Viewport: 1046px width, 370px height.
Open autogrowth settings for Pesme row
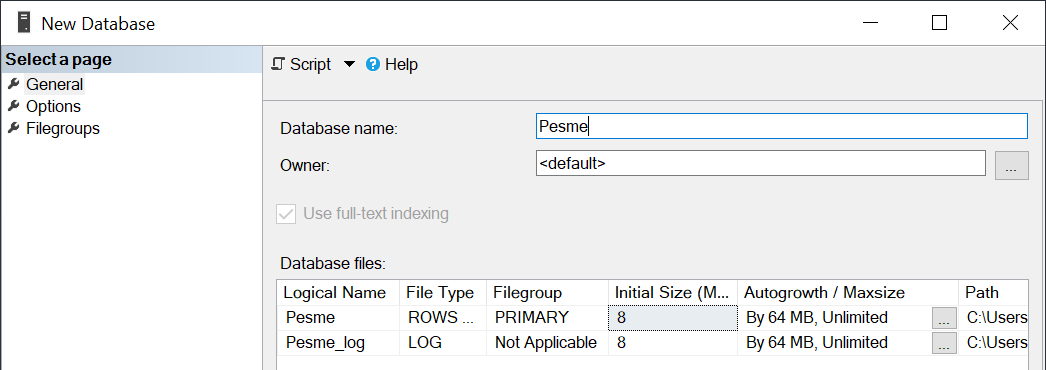click(x=943, y=318)
